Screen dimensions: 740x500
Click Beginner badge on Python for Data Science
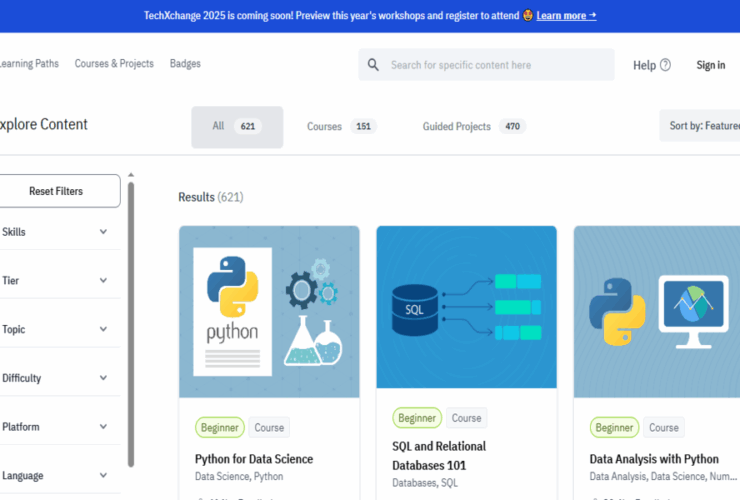point(220,427)
